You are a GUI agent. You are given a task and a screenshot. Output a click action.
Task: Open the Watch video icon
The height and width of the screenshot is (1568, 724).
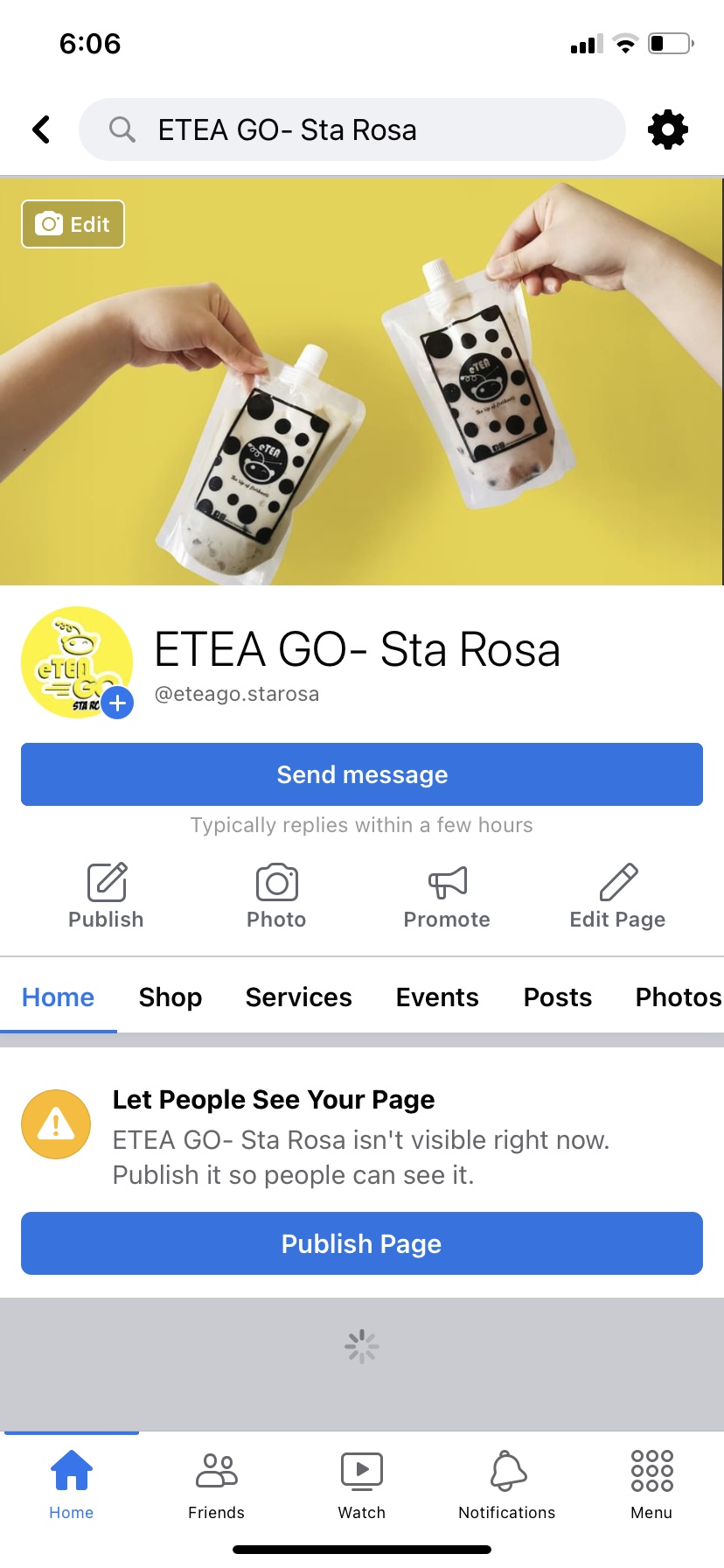(x=362, y=1471)
